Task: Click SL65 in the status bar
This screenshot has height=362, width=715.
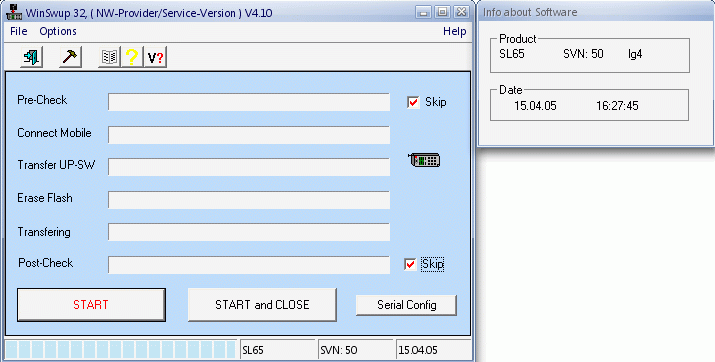Action: (x=253, y=350)
